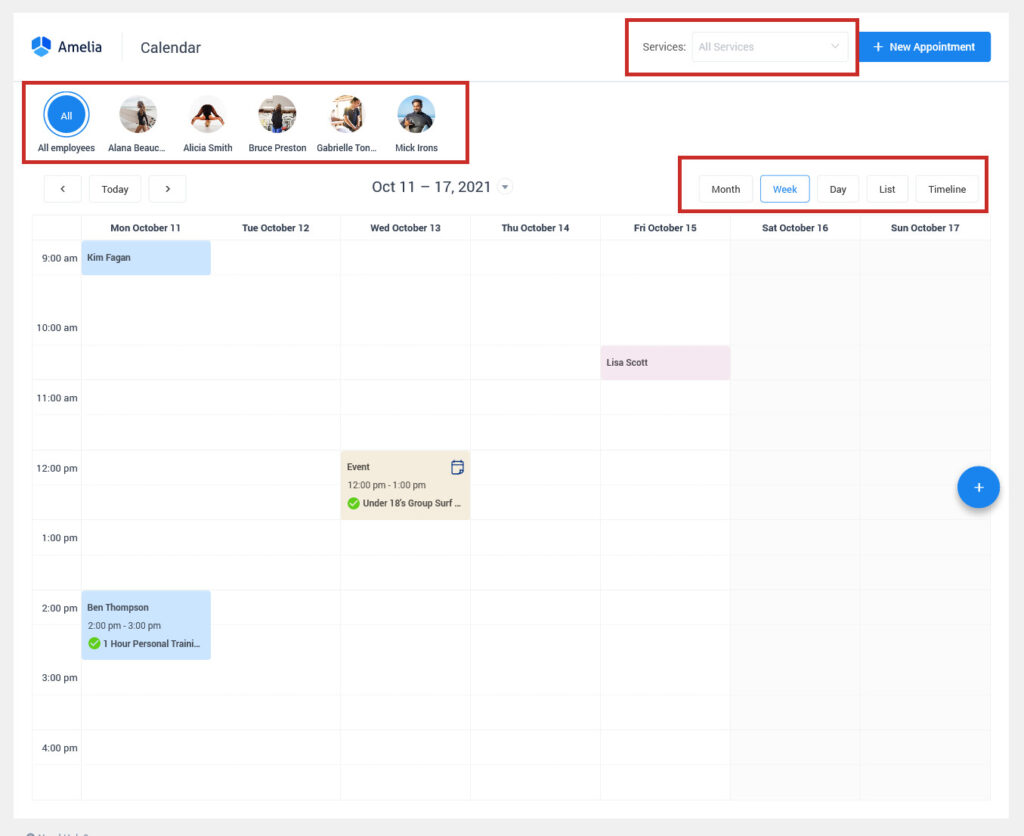This screenshot has width=1024, height=836.
Task: Switch to Month view
Action: (x=726, y=189)
